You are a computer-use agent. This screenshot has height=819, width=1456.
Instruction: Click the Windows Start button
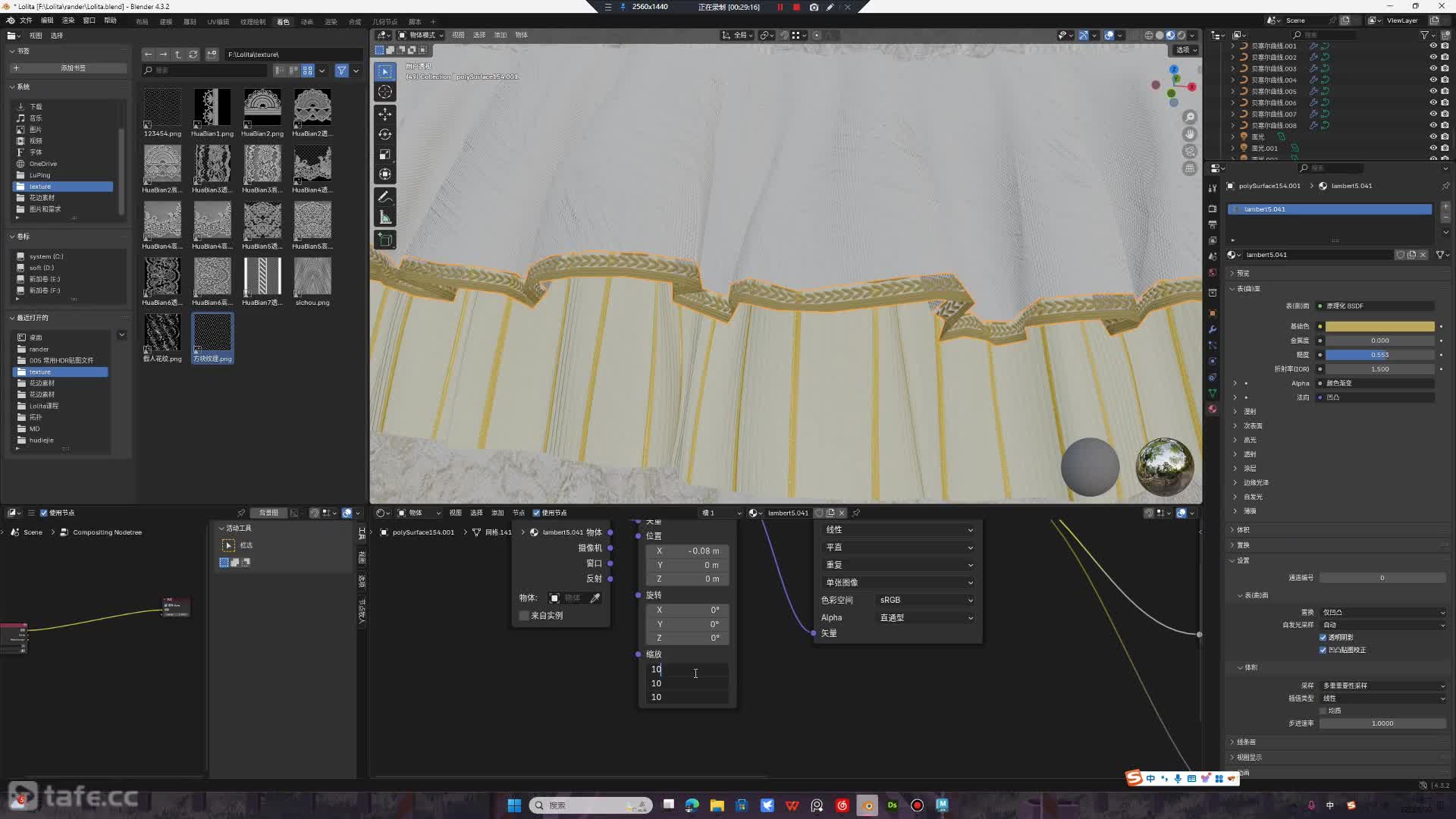pos(514,805)
